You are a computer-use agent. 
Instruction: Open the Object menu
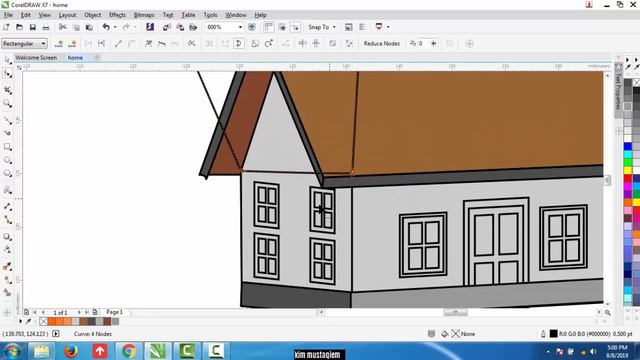pyautogui.click(x=93, y=15)
